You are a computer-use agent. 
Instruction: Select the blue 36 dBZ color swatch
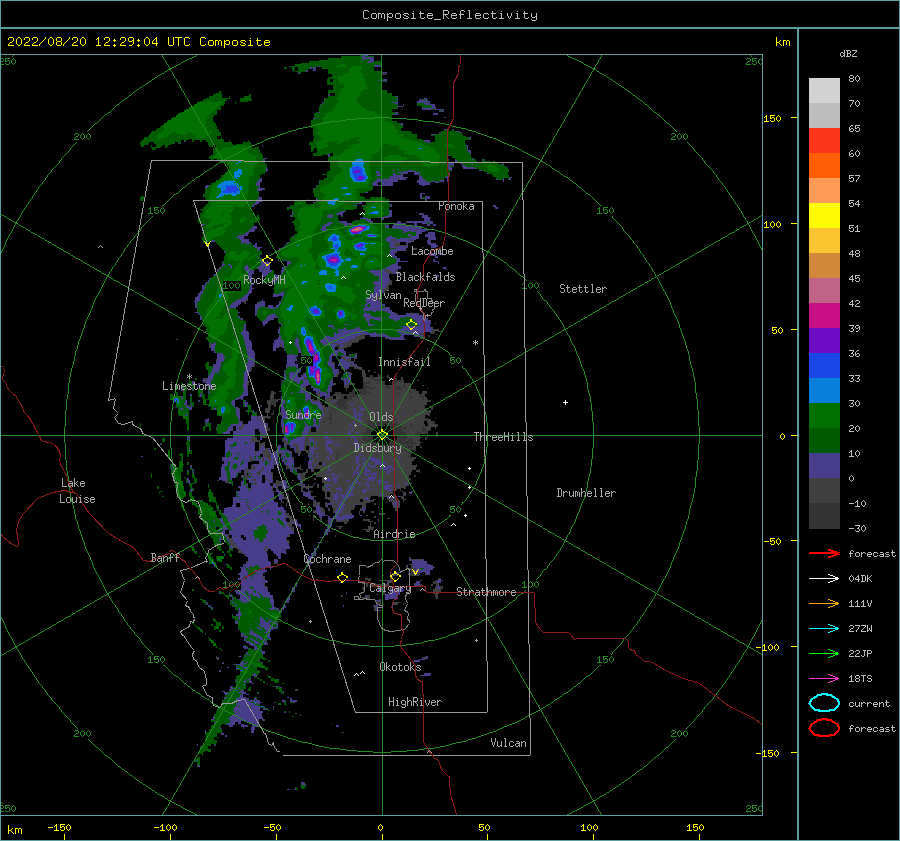(x=824, y=365)
